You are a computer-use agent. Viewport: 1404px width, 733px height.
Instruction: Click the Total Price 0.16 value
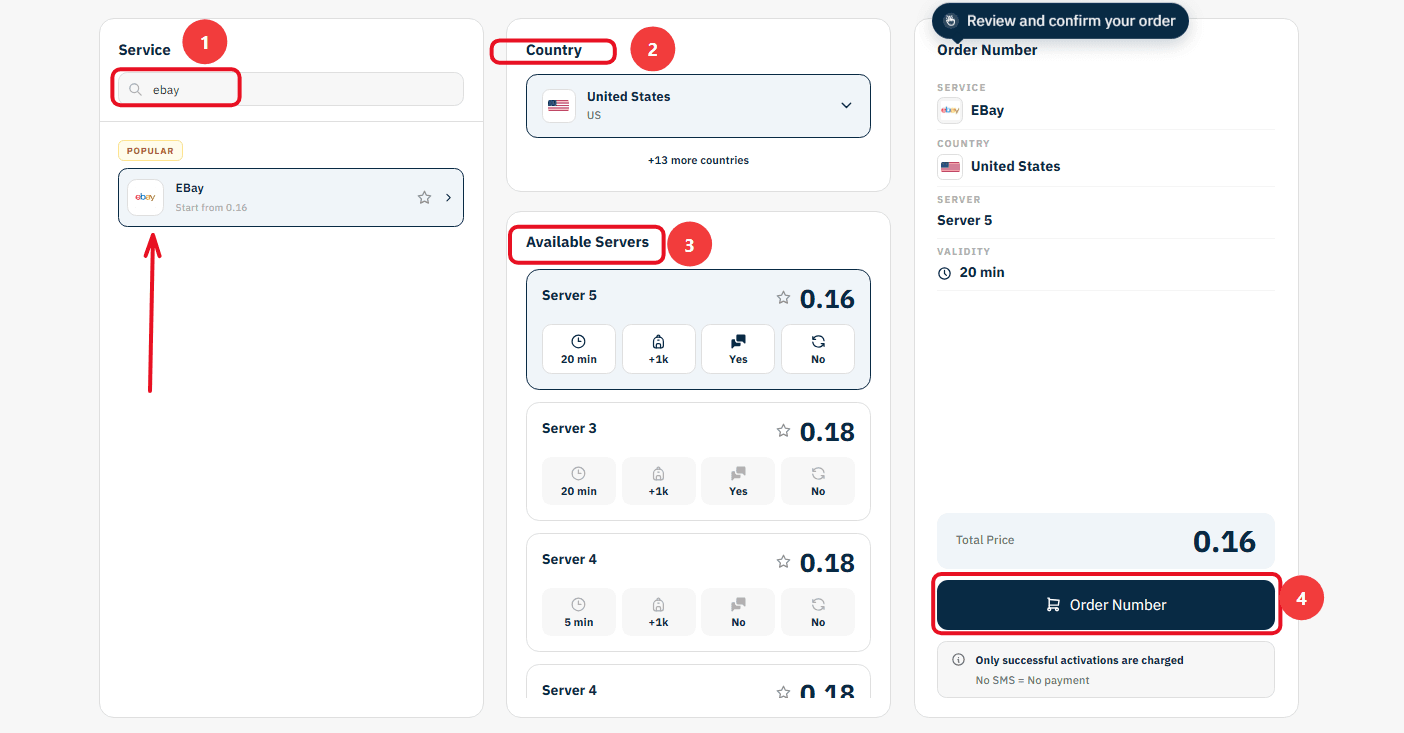pyautogui.click(x=1224, y=541)
